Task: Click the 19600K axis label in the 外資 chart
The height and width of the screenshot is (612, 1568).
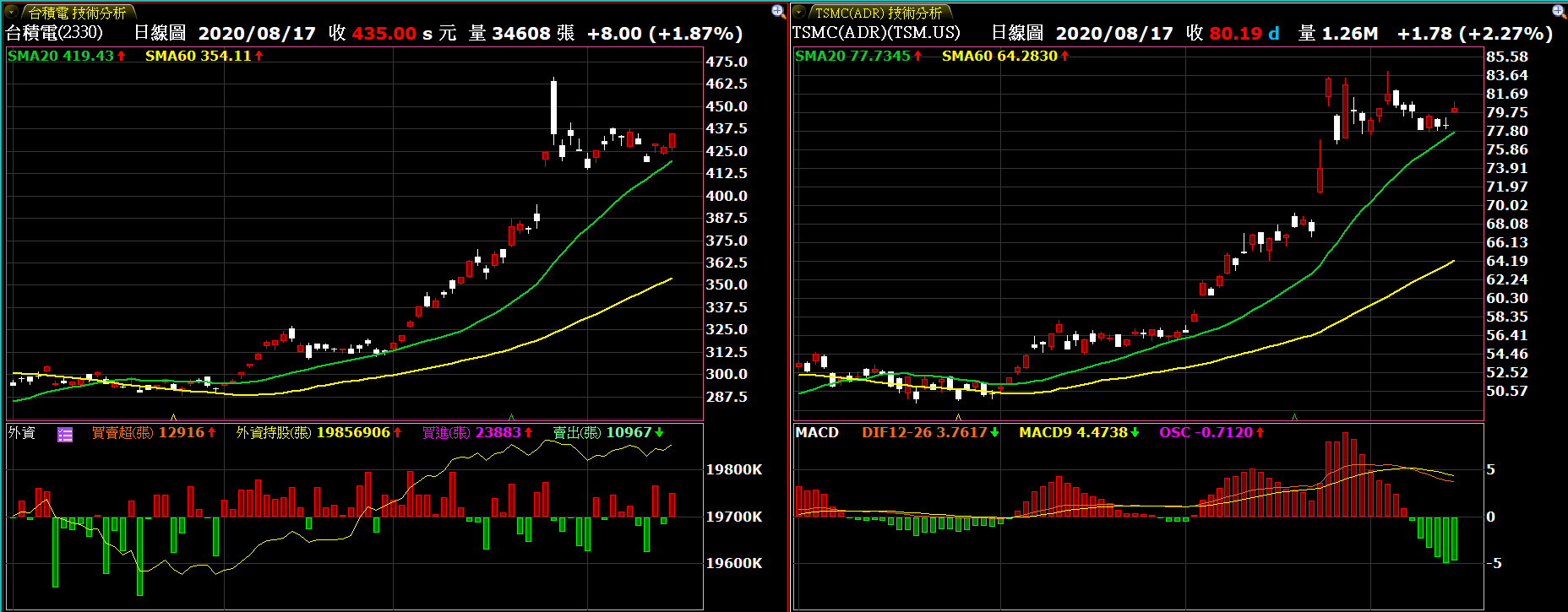Action: pyautogui.click(x=734, y=563)
